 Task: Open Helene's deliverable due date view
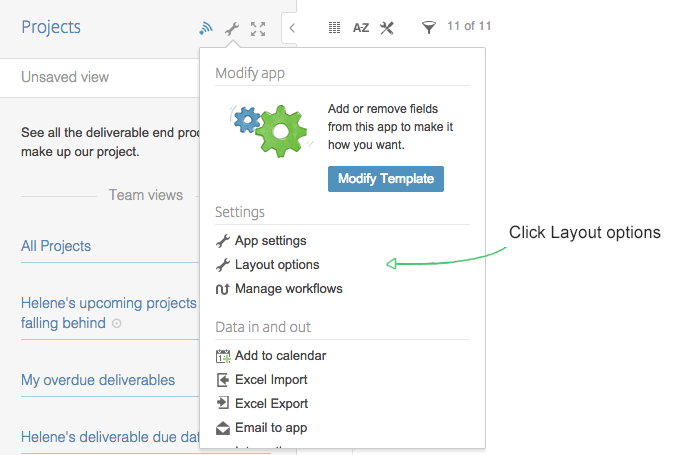tap(110, 437)
